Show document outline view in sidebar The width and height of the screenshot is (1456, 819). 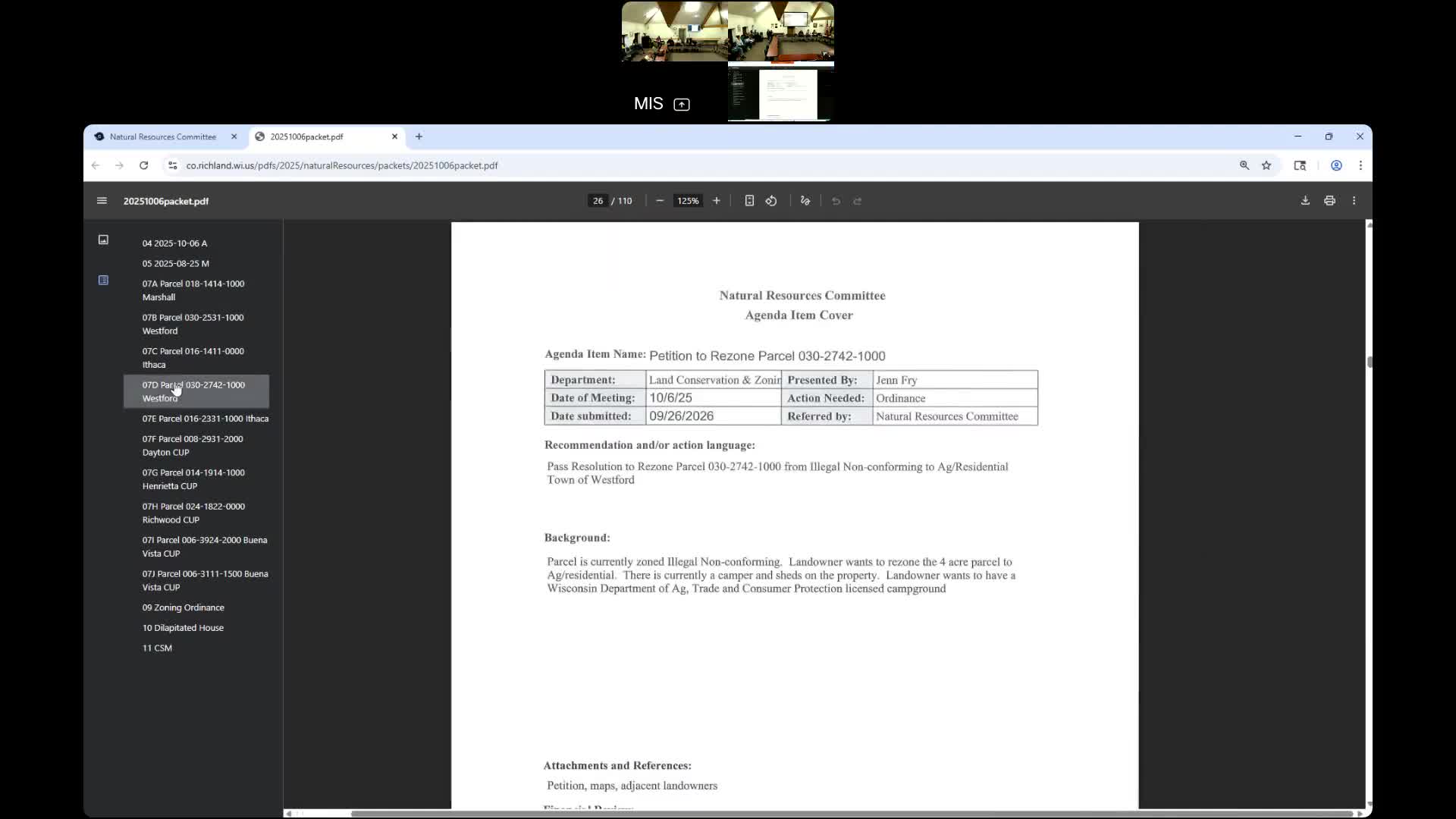pyautogui.click(x=103, y=281)
